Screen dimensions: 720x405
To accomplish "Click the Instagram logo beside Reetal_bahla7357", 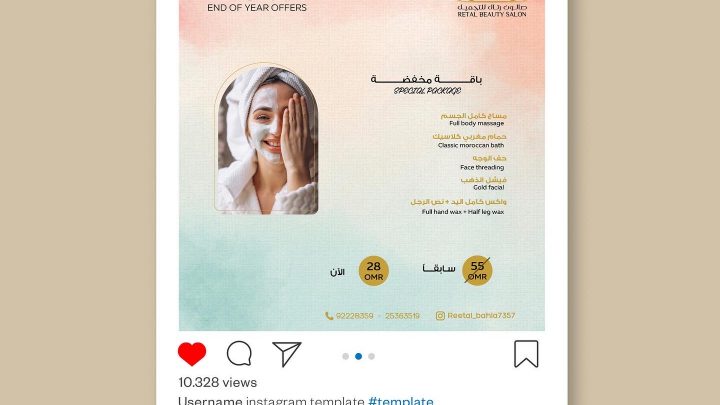I will click(440, 315).
